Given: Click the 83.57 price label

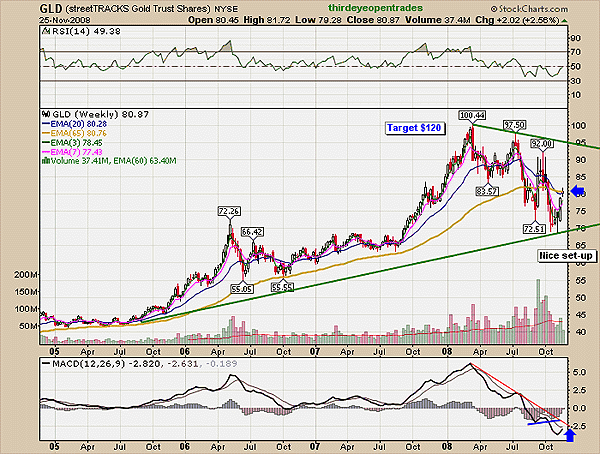Looking at the screenshot, I should click(487, 191).
